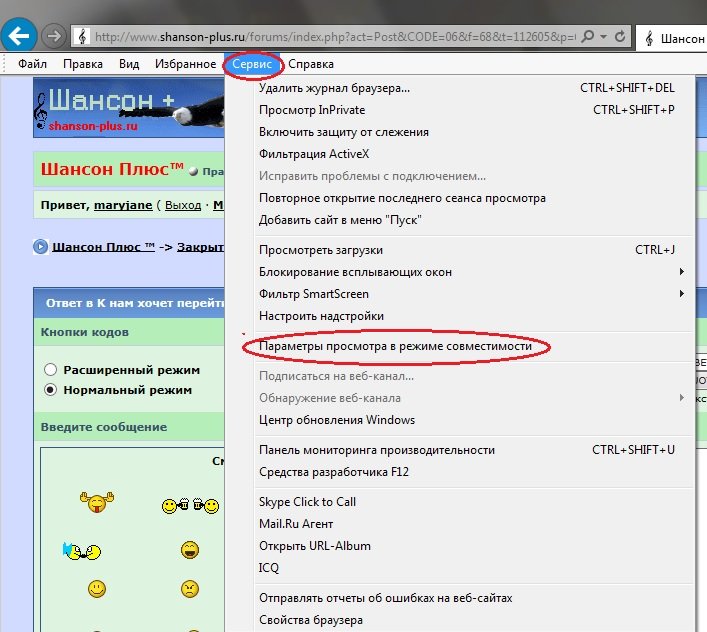This screenshot has width=707, height=632.
Task: Click the Выход logout link
Action: pos(182,205)
